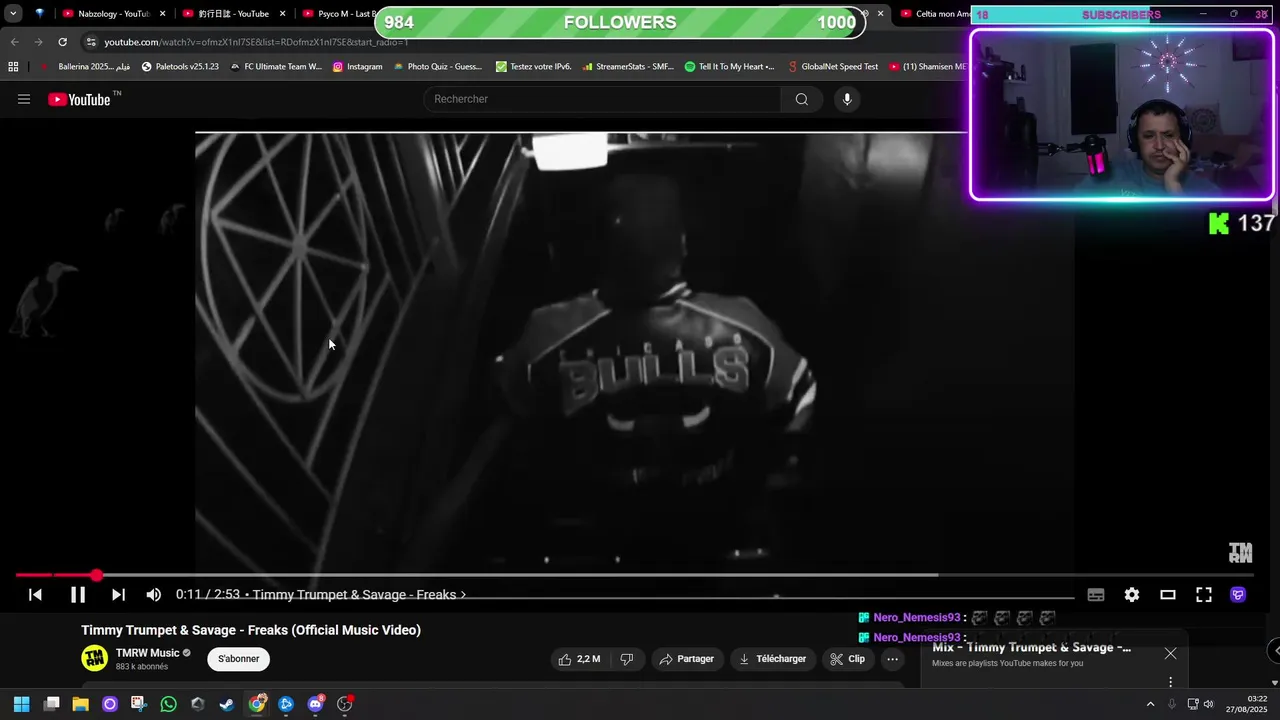Go forward in browser history
This screenshot has height=720, width=1280.
click(x=38, y=42)
